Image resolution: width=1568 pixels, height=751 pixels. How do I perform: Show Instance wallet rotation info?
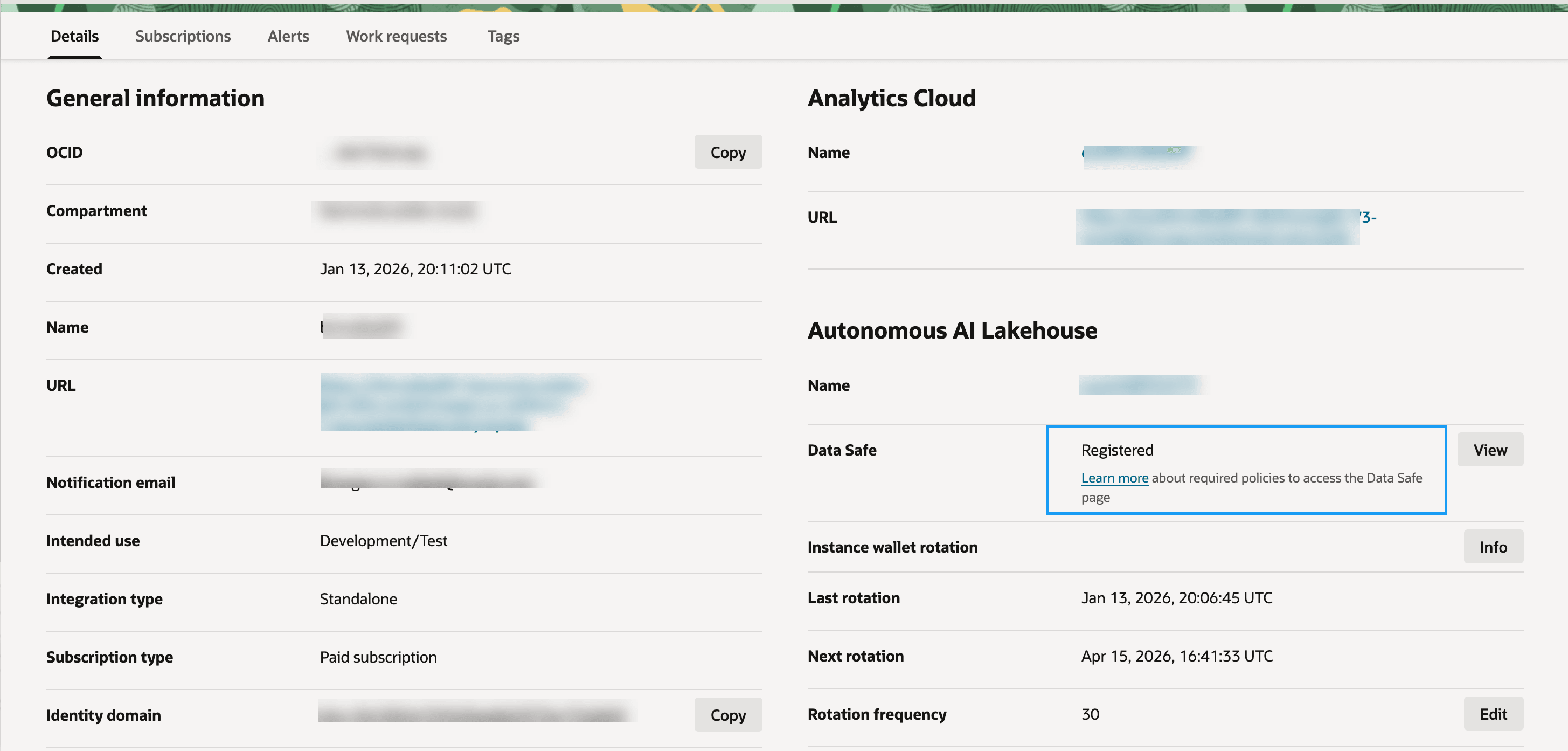pyautogui.click(x=1493, y=546)
